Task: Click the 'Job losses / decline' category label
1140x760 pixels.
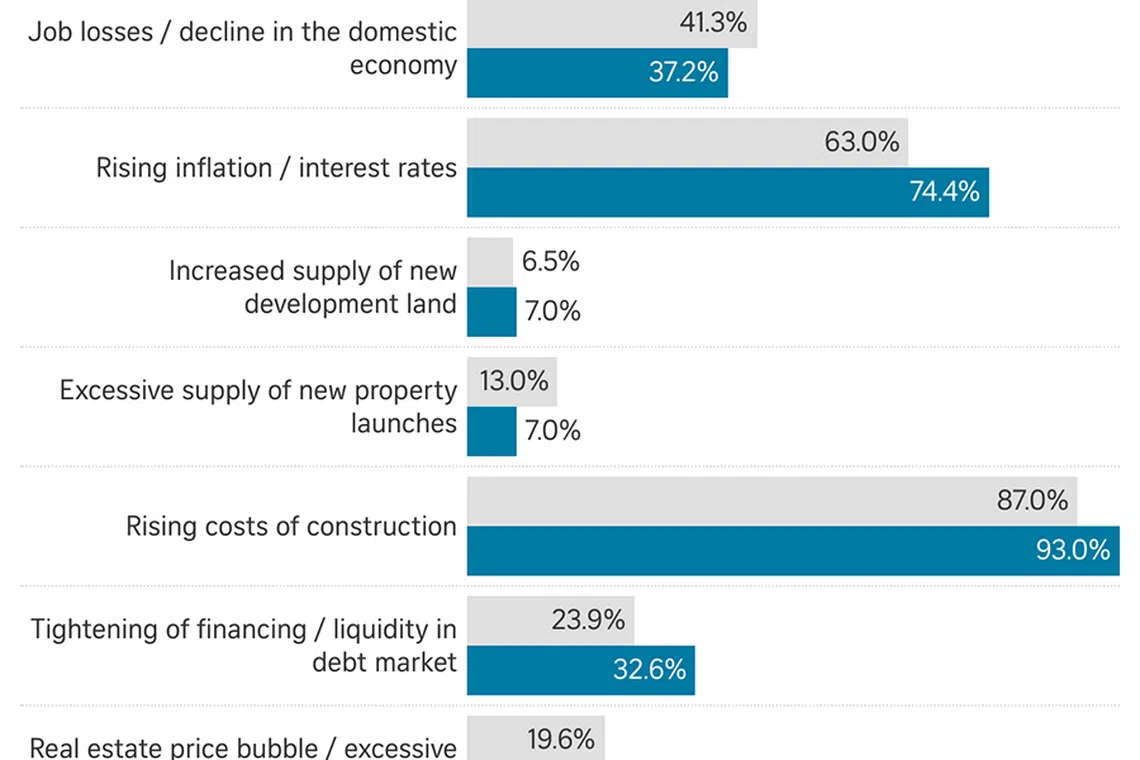Action: click(242, 48)
